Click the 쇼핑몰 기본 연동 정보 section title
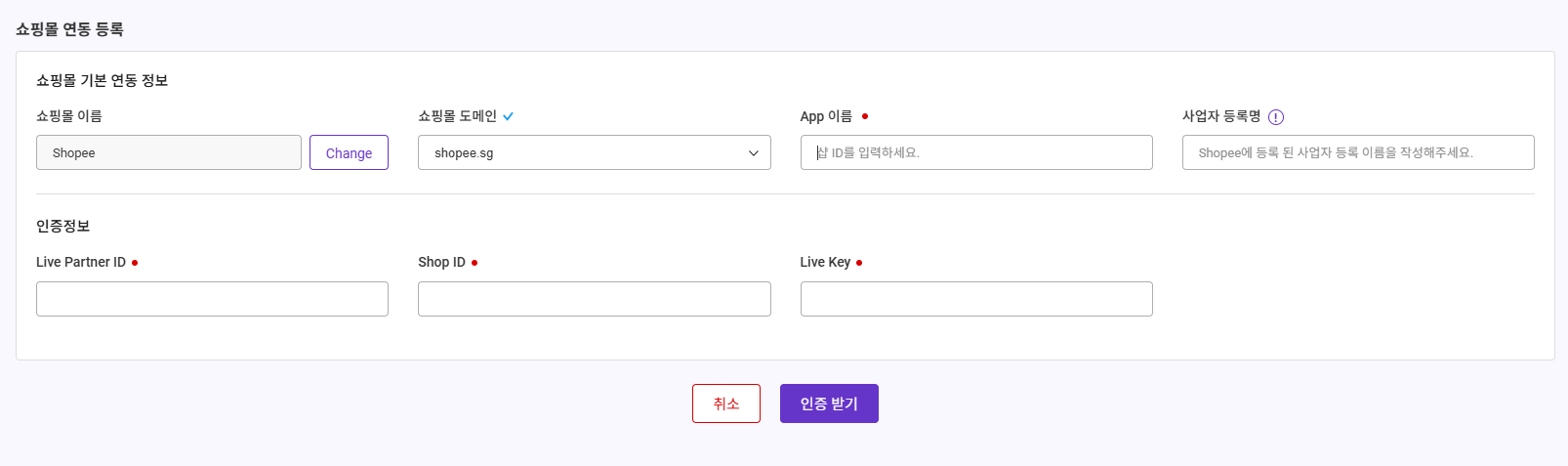 103,80
